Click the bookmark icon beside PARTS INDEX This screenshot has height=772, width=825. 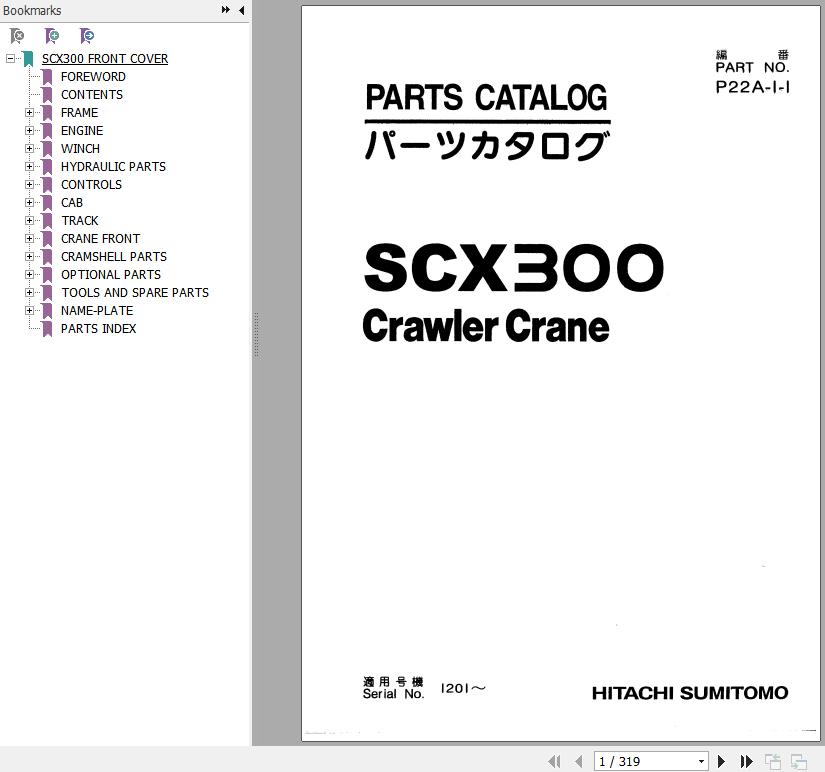[x=47, y=328]
